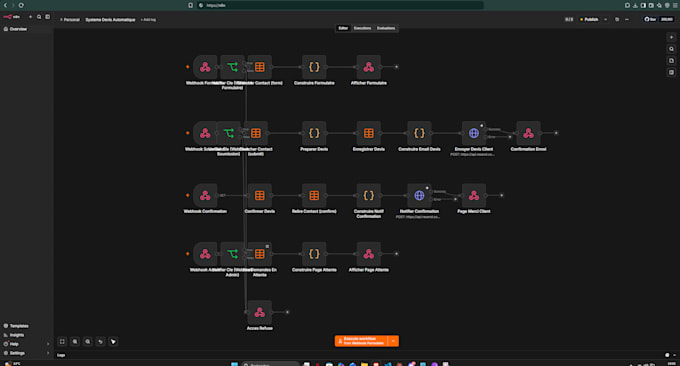Image resolution: width=680 pixels, height=366 pixels.
Task: Expand the Help submenu in sidebar
Action: [48, 344]
